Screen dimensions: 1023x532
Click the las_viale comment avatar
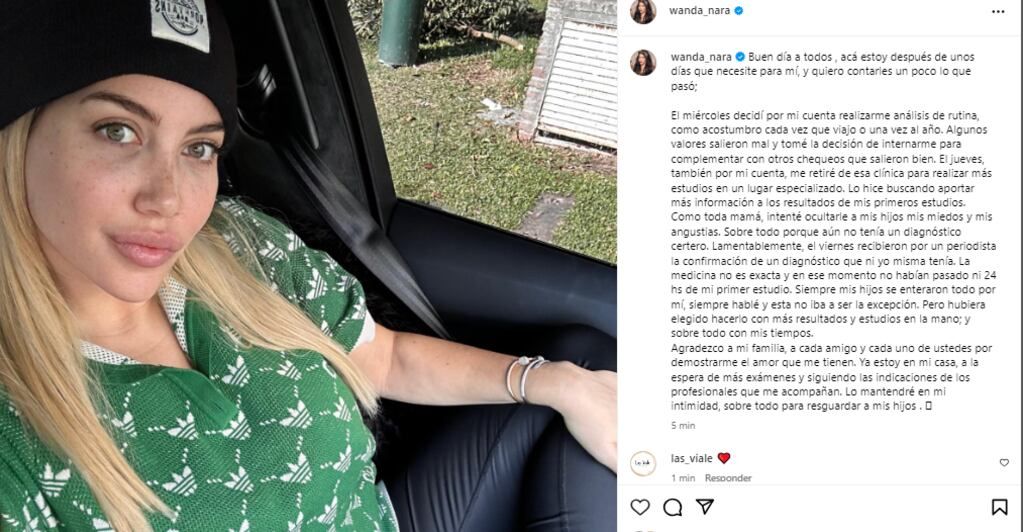(x=643, y=463)
